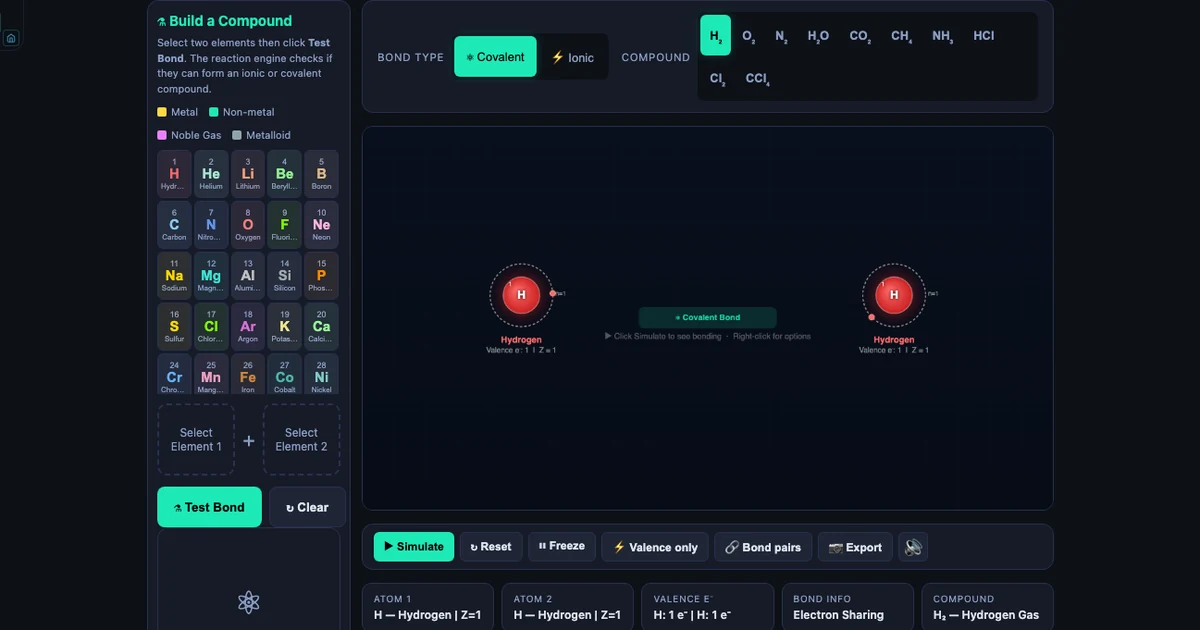Click the ATOM 1 info card
Screen dimensions: 1200x630
pos(428,607)
